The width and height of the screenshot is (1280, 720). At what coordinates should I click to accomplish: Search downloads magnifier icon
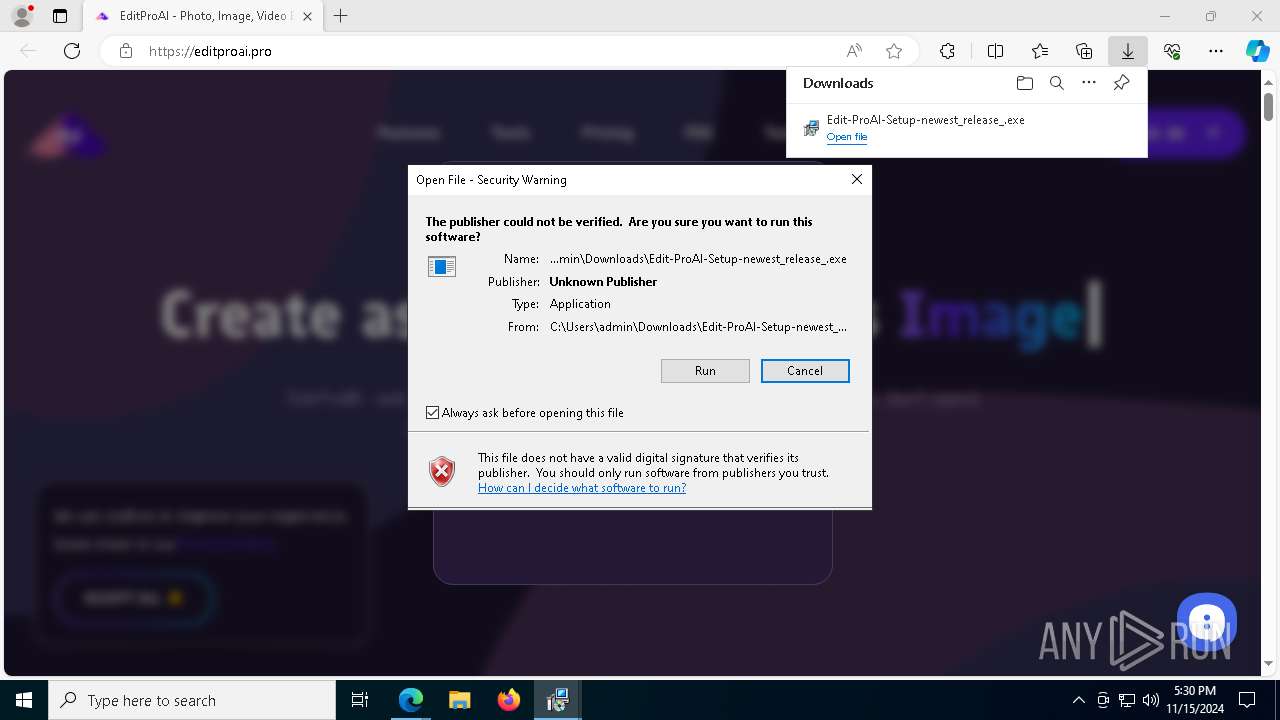coord(1056,83)
